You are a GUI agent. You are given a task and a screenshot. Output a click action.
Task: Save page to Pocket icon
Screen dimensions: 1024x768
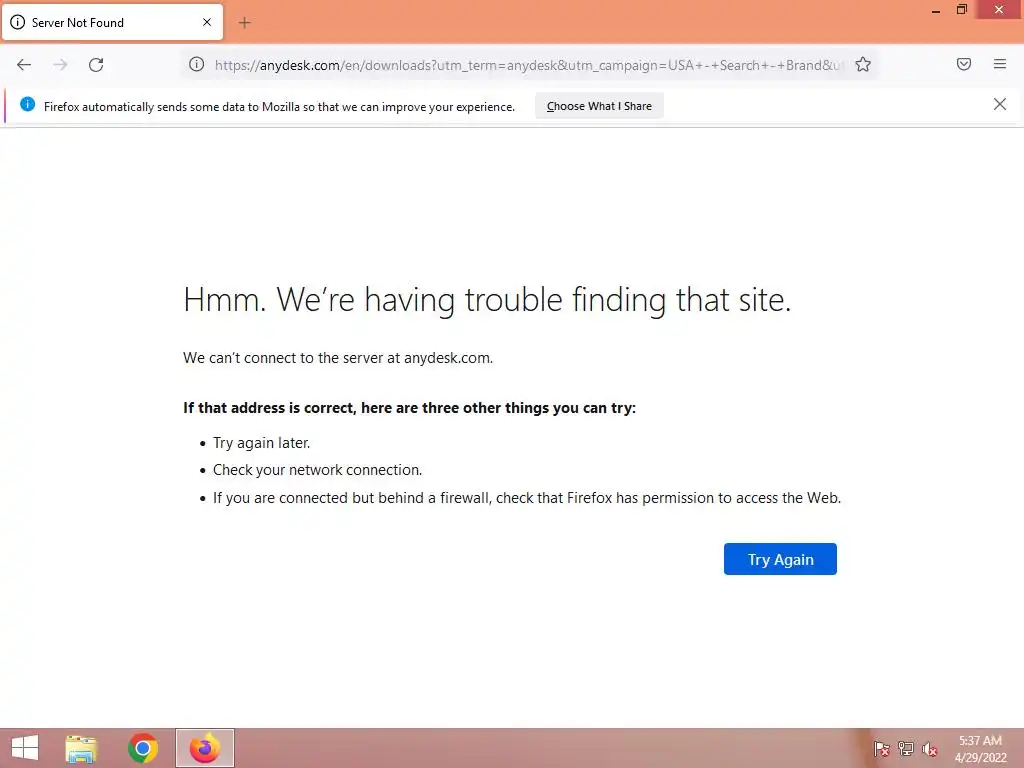click(963, 64)
